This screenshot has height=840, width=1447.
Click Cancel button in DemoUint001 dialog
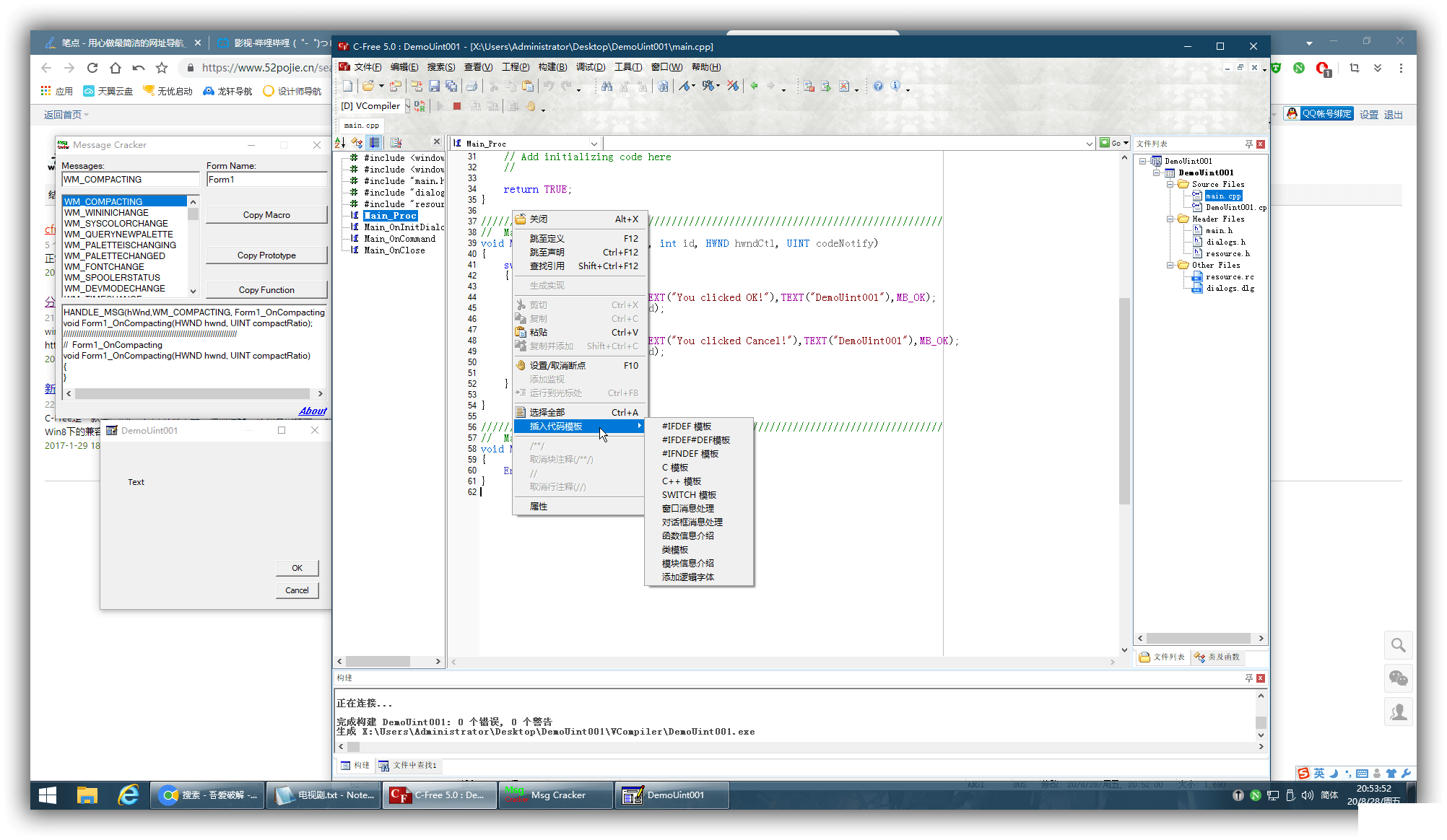pyautogui.click(x=297, y=590)
